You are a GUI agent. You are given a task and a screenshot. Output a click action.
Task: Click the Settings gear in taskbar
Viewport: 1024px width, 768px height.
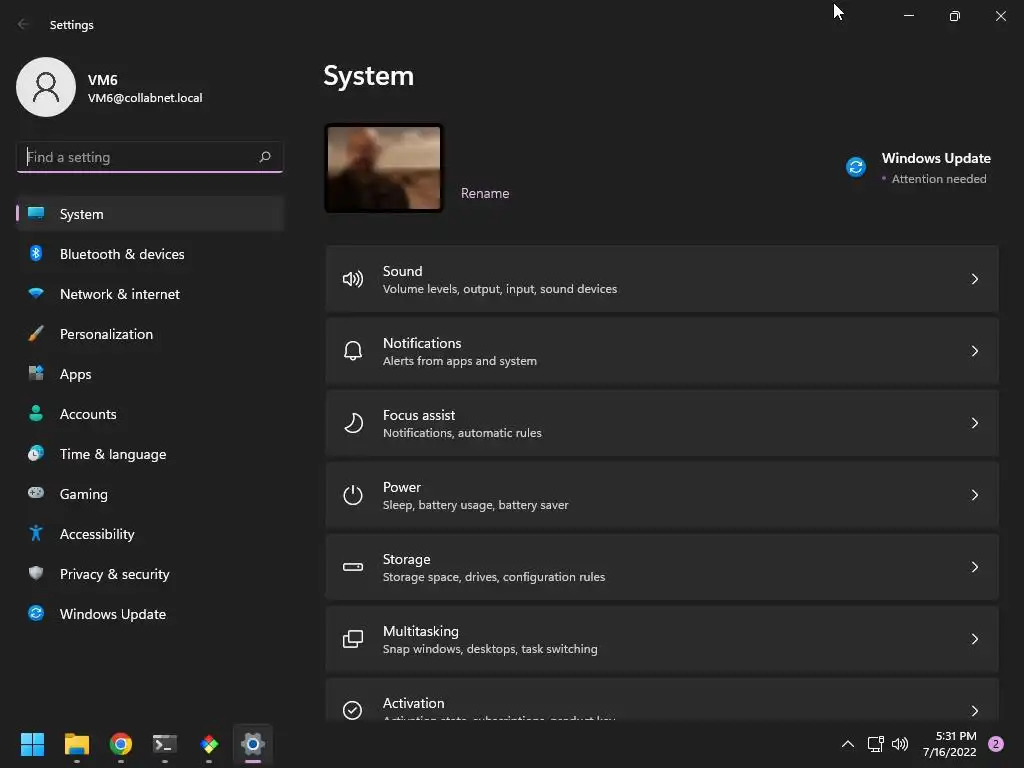click(x=253, y=744)
